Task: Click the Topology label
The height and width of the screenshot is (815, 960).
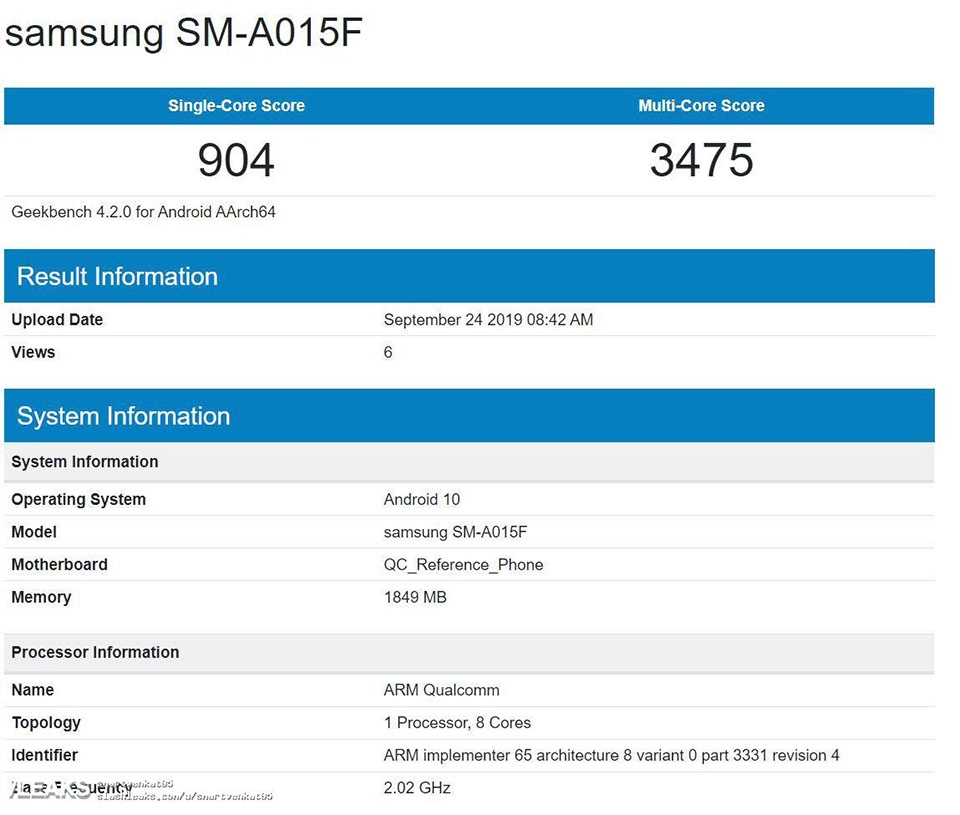Action: (46, 723)
